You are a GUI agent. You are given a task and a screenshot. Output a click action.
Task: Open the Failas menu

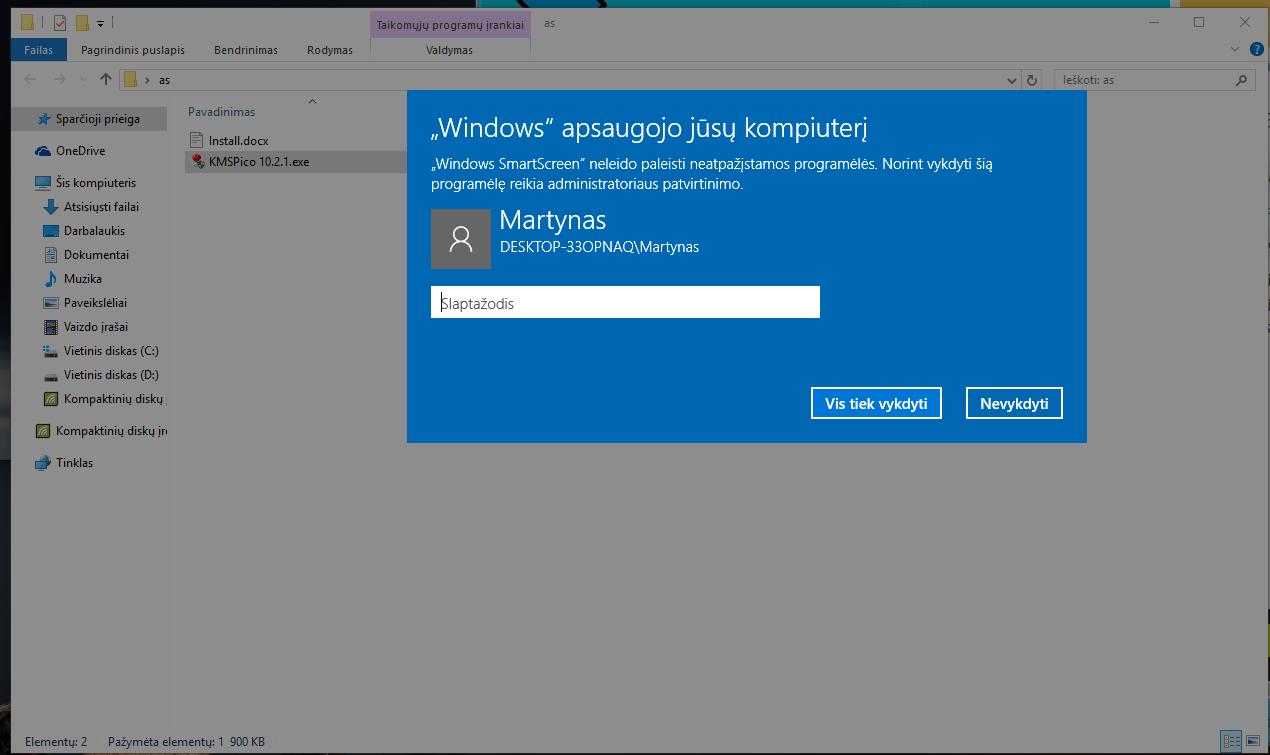(39, 50)
